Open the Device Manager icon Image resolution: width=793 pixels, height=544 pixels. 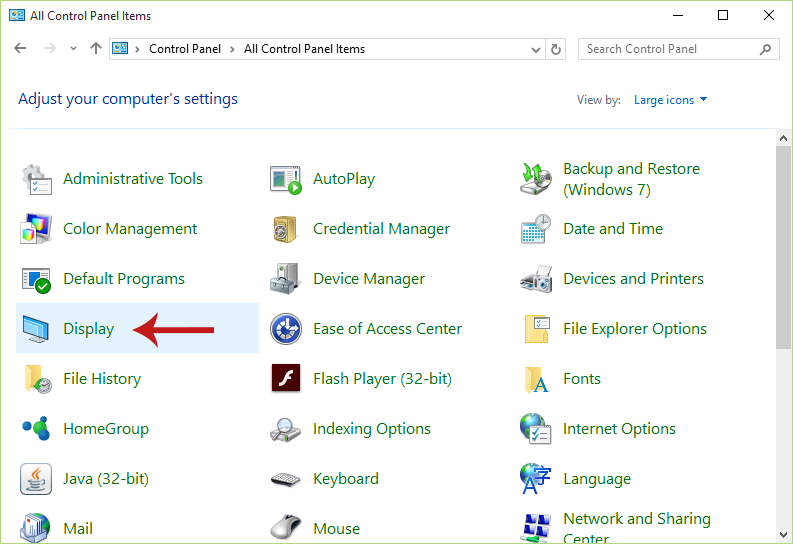285,279
